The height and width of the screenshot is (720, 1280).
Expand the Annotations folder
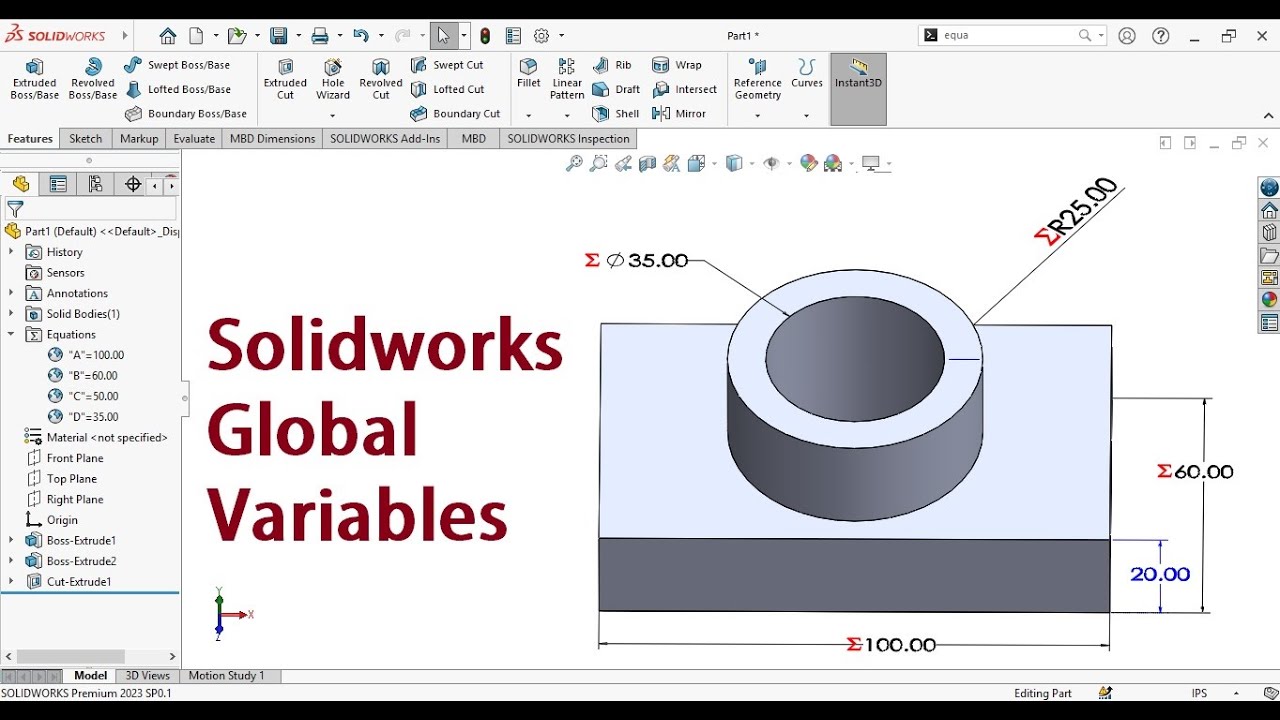11,293
